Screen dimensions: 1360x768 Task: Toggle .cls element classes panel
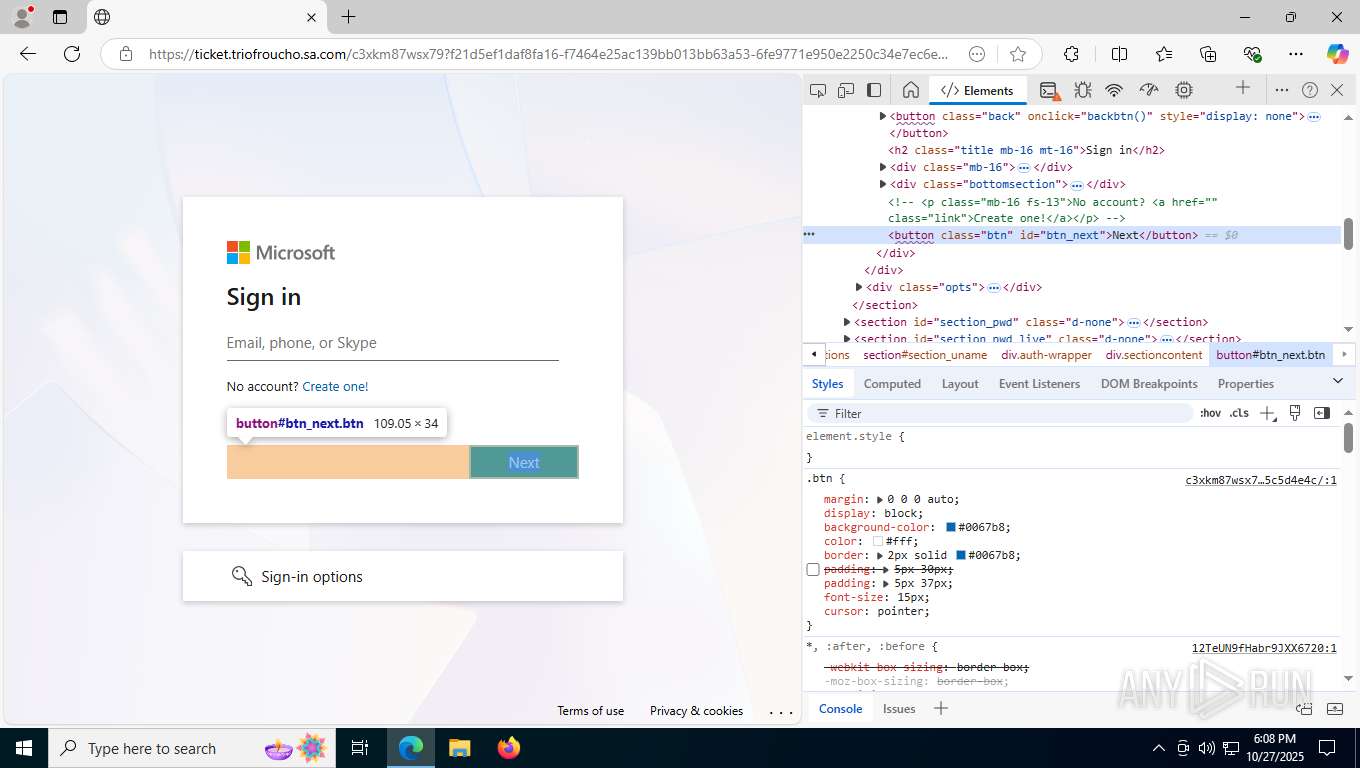point(1239,413)
